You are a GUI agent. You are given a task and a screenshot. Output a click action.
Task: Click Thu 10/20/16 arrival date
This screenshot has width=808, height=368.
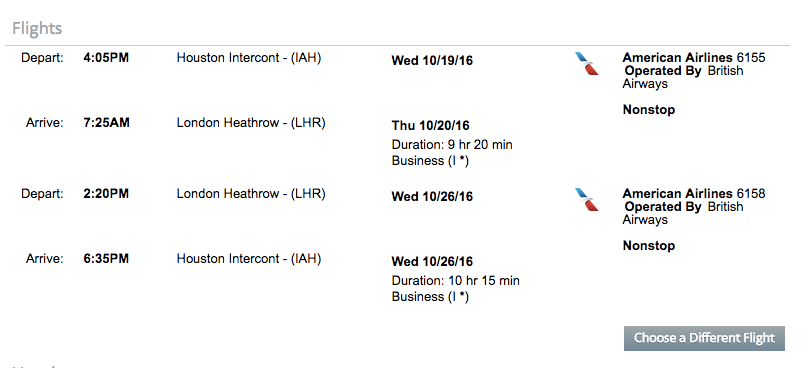[430, 126]
